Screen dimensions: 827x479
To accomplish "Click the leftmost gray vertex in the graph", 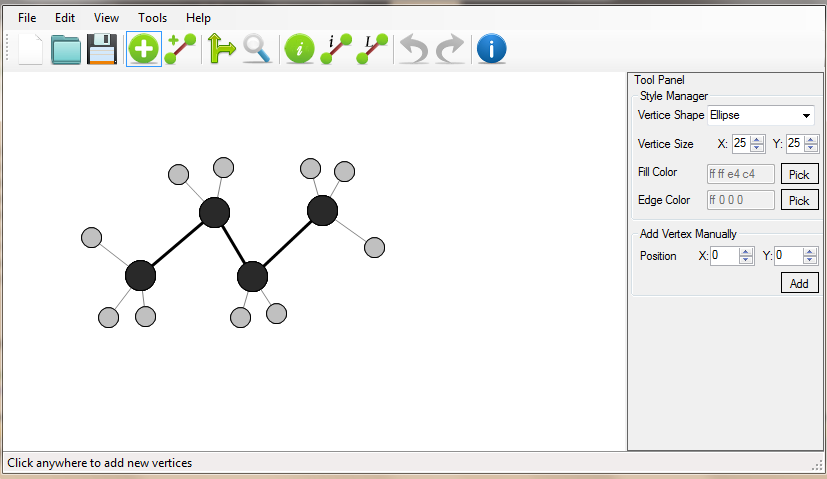I will pyautogui.click(x=92, y=237).
